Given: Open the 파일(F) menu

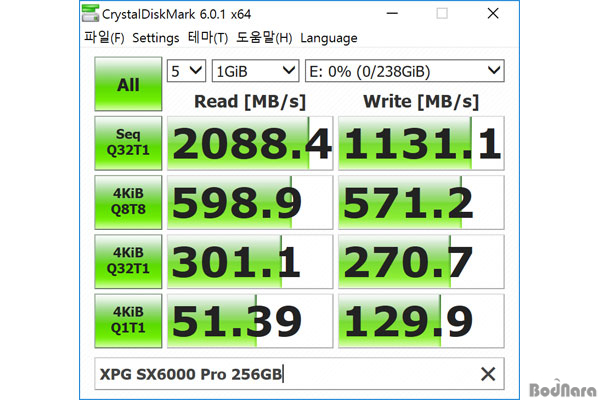Looking at the screenshot, I should 104,38.
